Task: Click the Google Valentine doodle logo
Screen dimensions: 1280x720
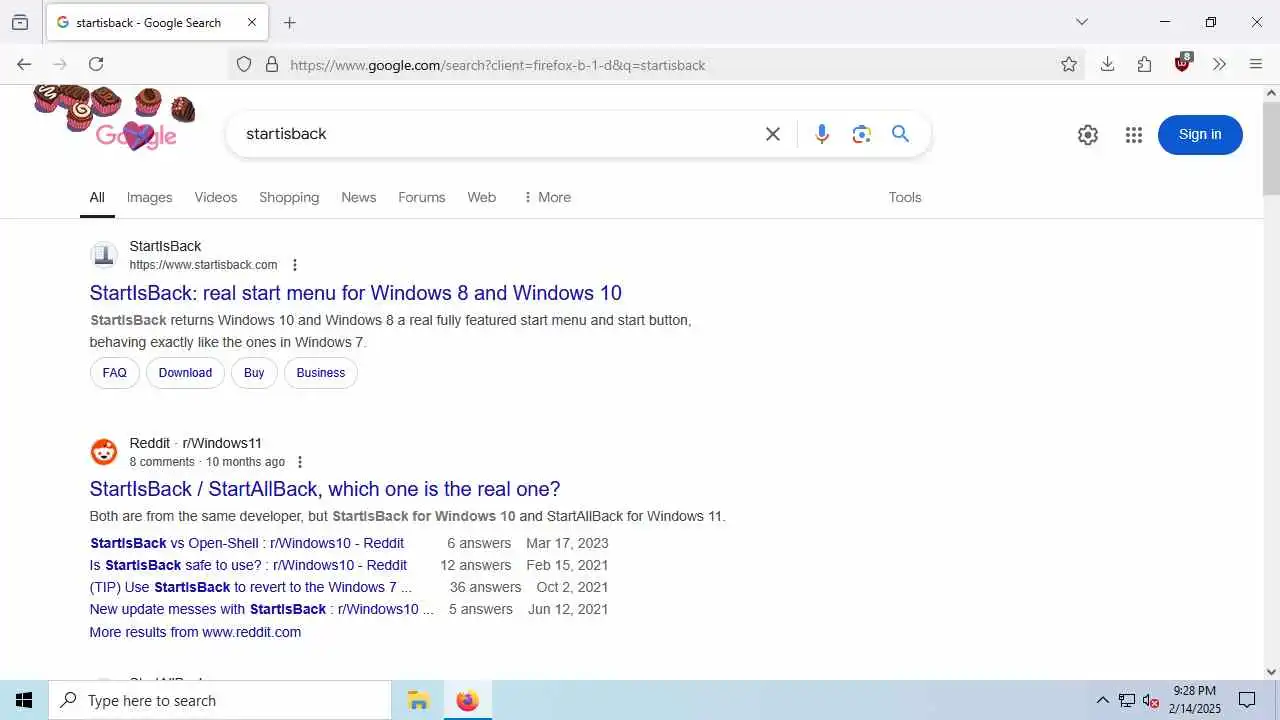Action: click(115, 118)
